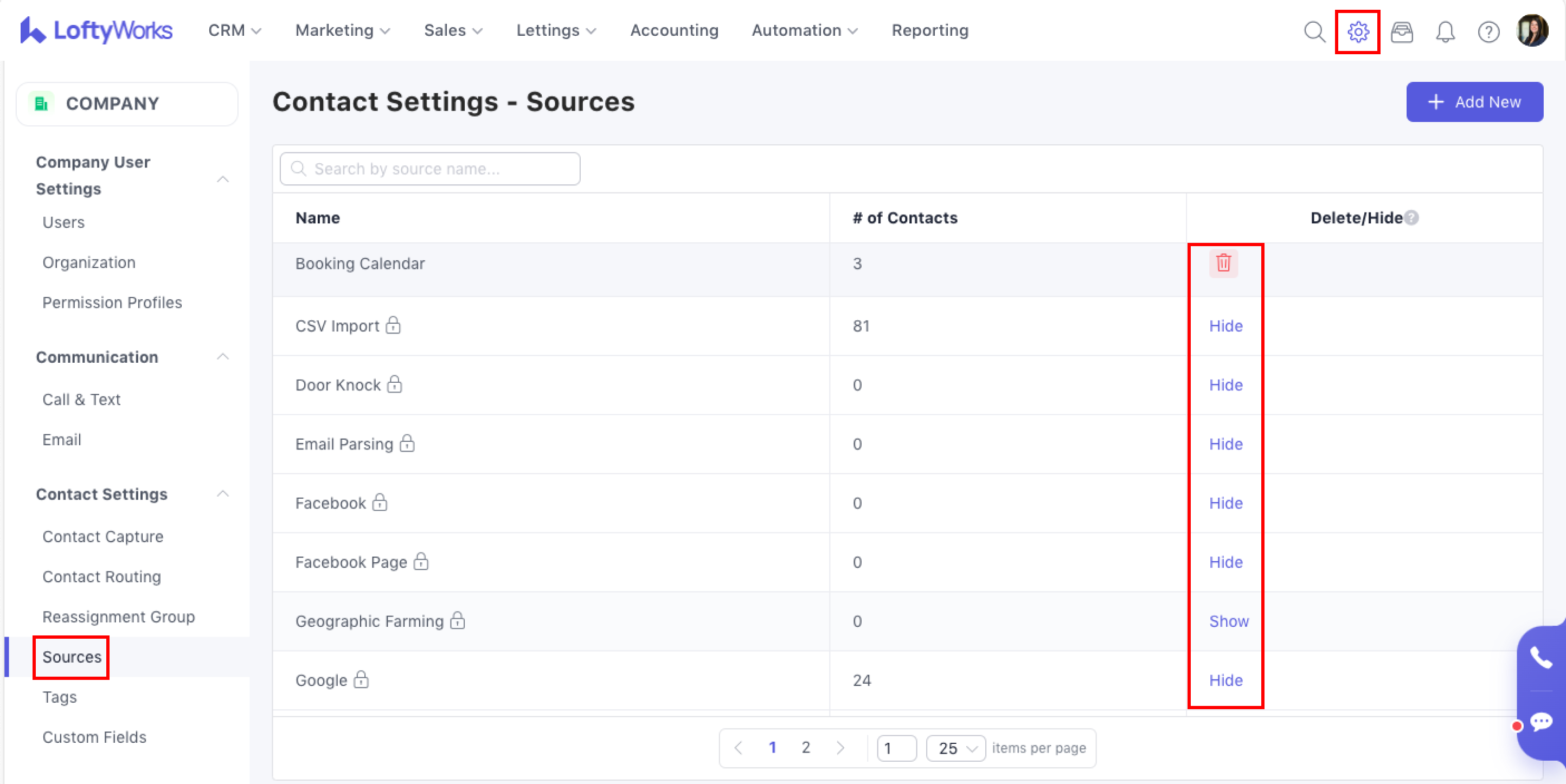Click the Add New button
Viewport: 1566px width, 784px height.
(x=1474, y=102)
